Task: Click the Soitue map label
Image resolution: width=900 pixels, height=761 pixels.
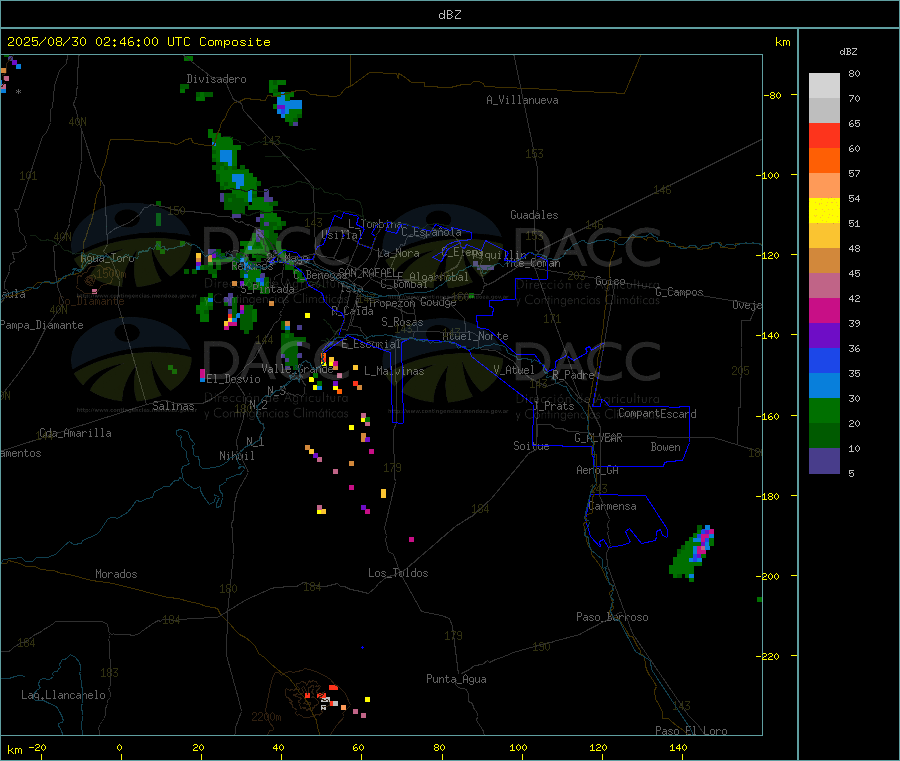Action: (531, 446)
